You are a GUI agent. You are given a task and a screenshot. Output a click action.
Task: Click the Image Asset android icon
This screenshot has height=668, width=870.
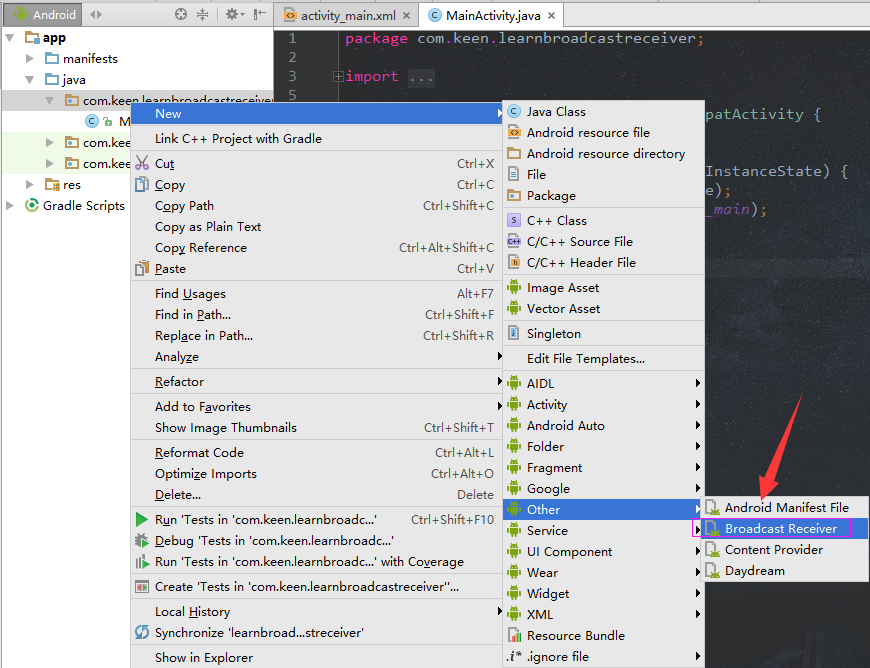click(514, 287)
